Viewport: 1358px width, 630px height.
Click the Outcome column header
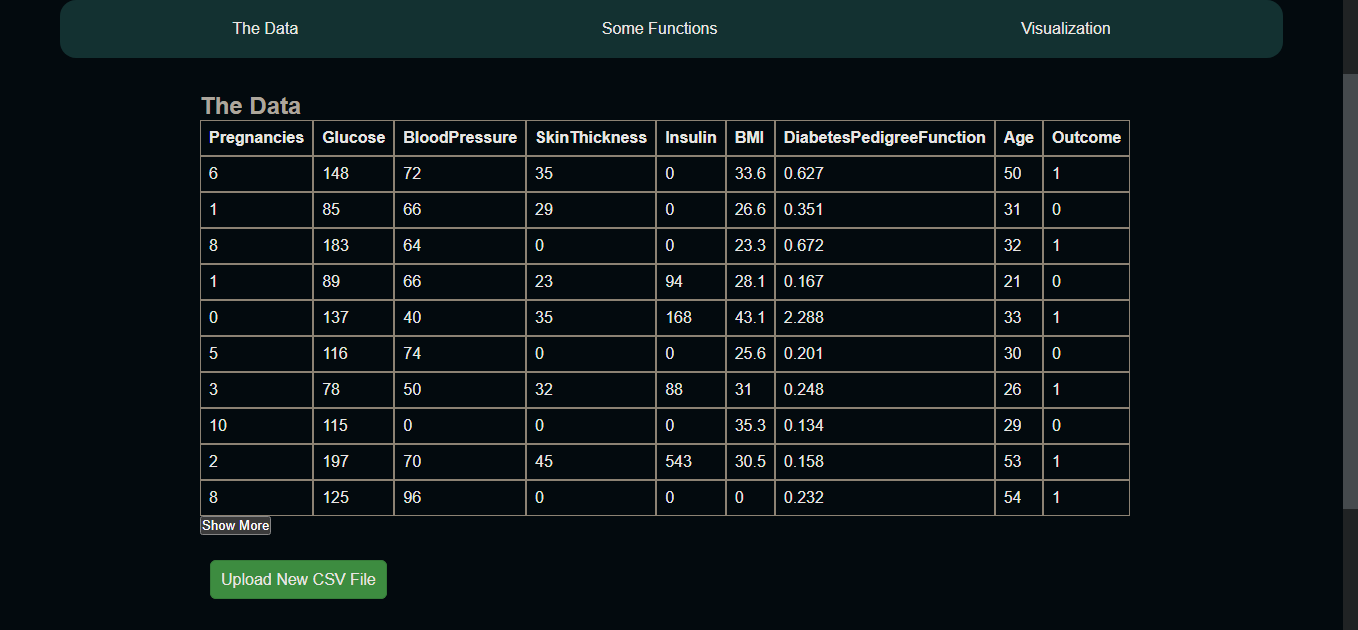(x=1086, y=137)
